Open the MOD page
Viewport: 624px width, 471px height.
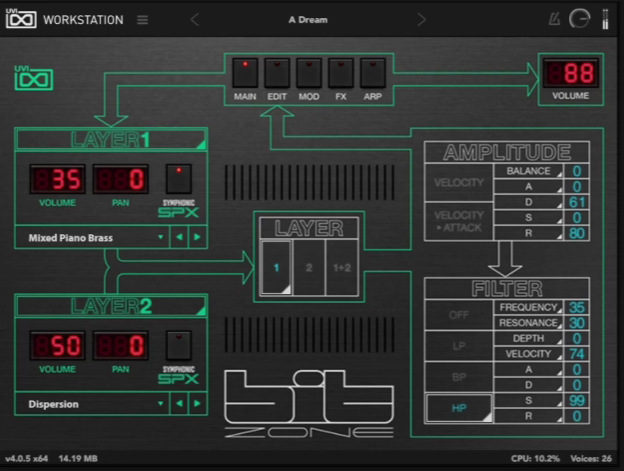tap(309, 73)
